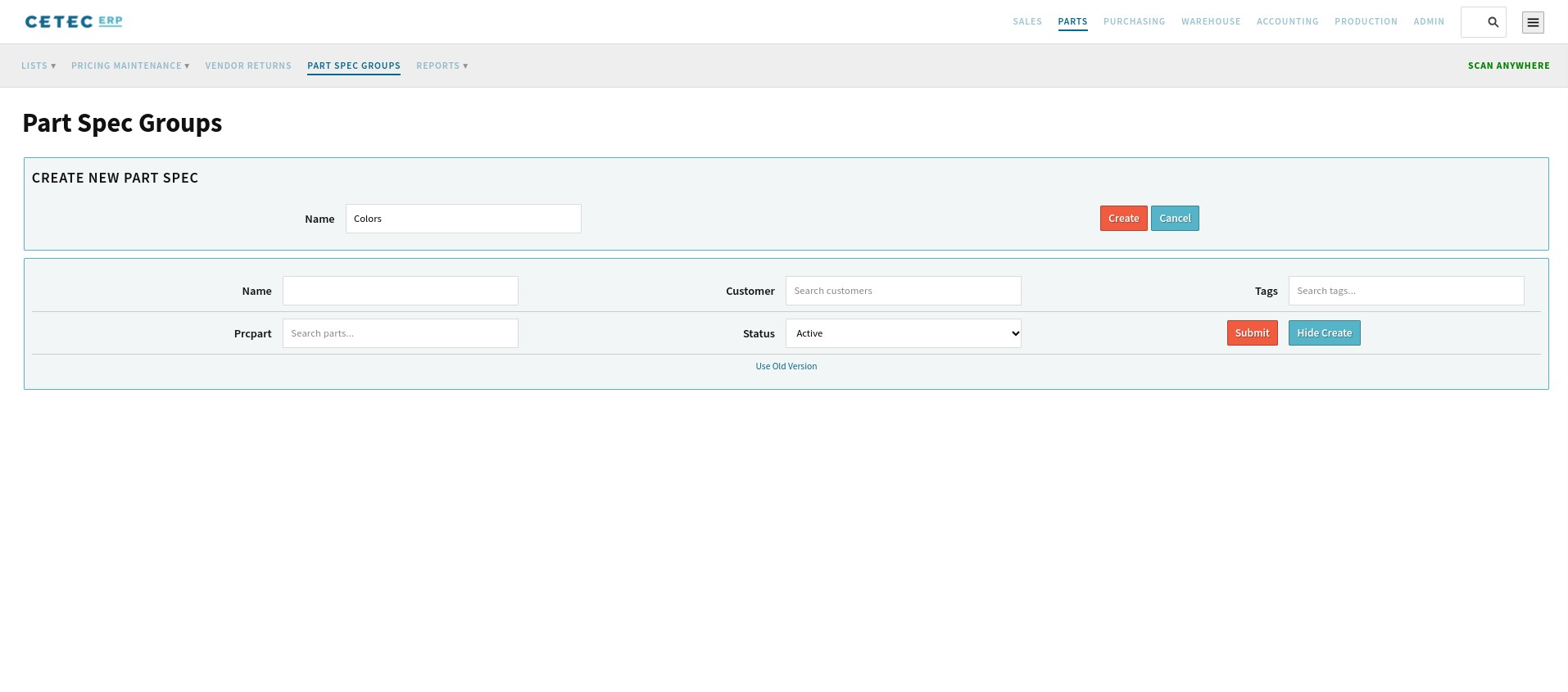Follow the Use Old Version link
1568x692 pixels.
coord(786,366)
